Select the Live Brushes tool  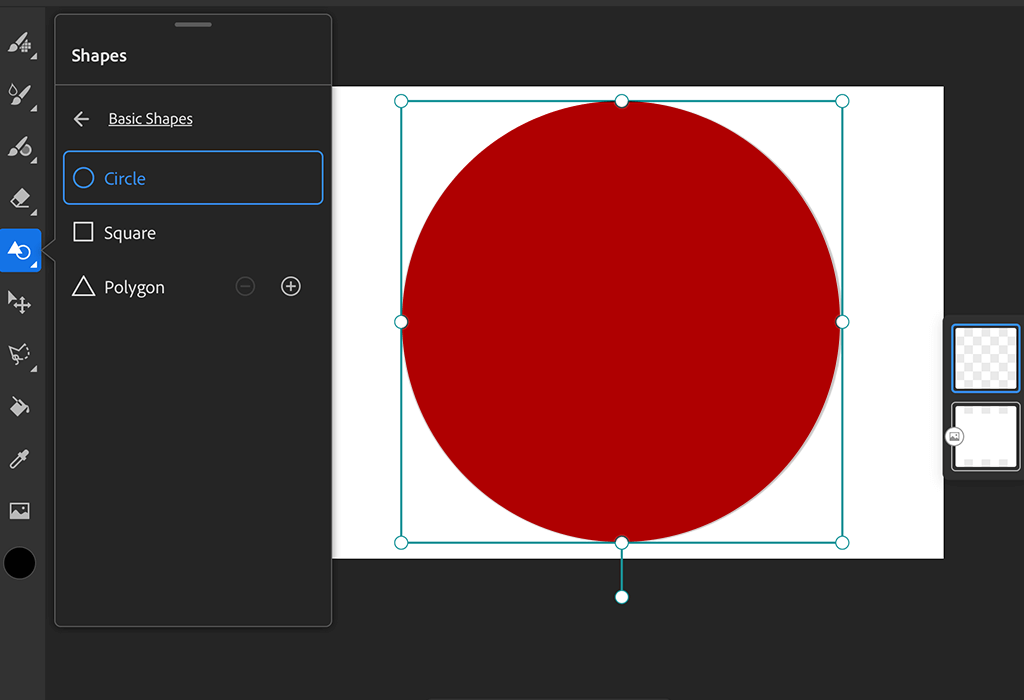(x=20, y=96)
